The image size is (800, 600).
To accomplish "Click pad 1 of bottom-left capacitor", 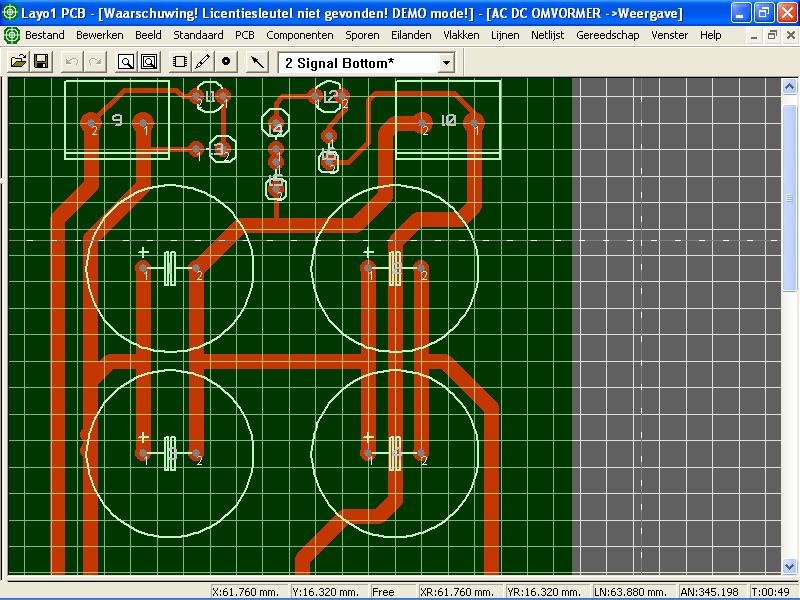I will (143, 453).
